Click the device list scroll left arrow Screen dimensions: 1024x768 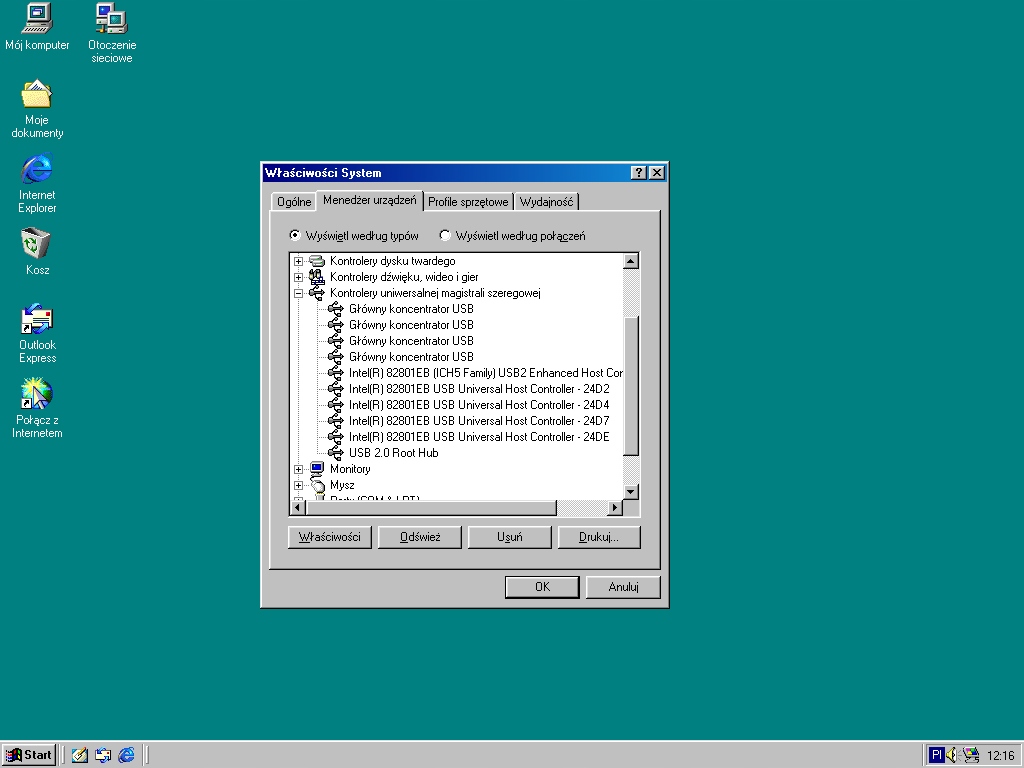pos(298,507)
